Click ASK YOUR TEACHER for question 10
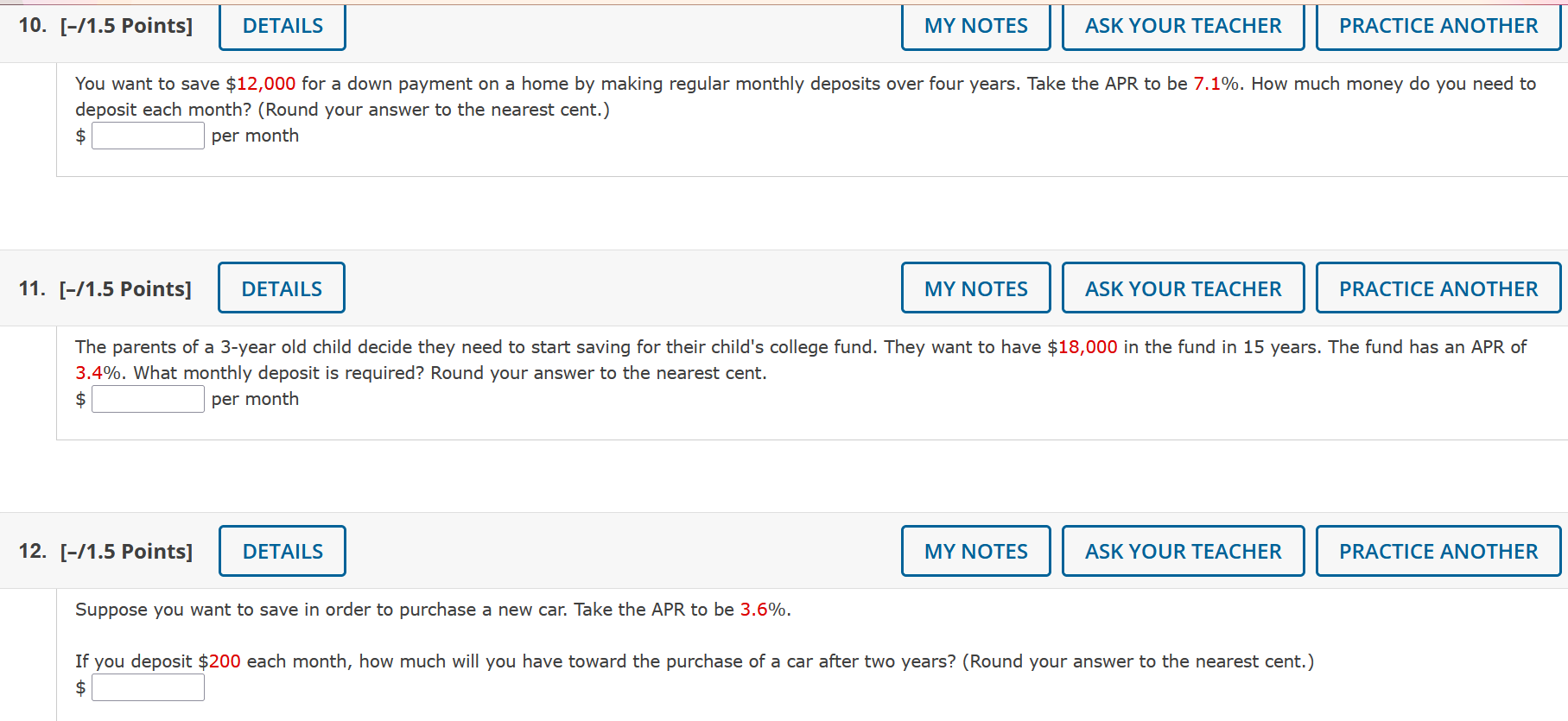Image resolution: width=1568 pixels, height=721 pixels. [1183, 26]
